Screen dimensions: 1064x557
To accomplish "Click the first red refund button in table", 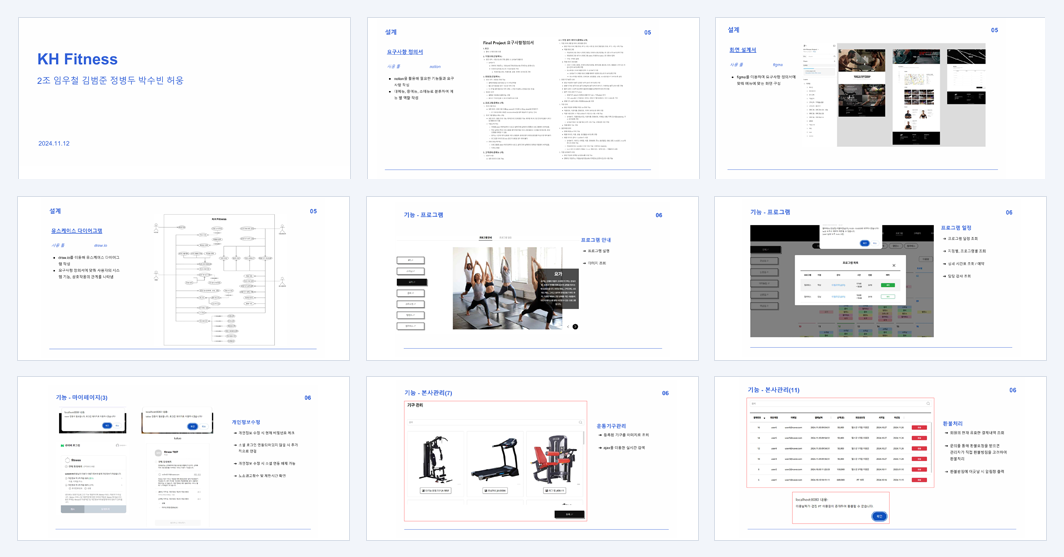I will click(x=919, y=427).
